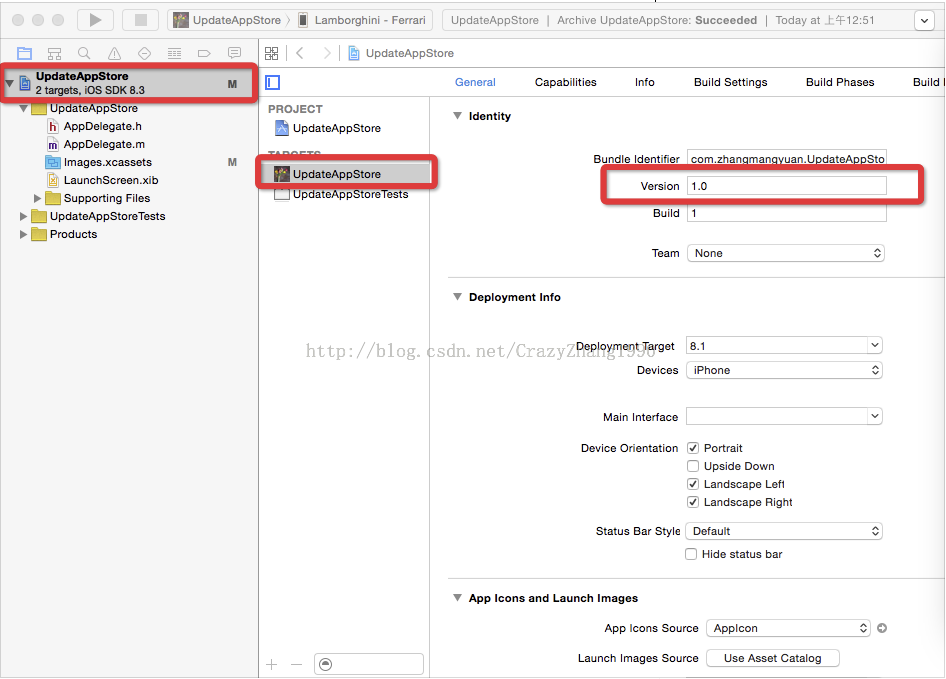Open the Symbol navigator icon
The width and height of the screenshot is (946, 679).
pyautogui.click(x=54, y=54)
